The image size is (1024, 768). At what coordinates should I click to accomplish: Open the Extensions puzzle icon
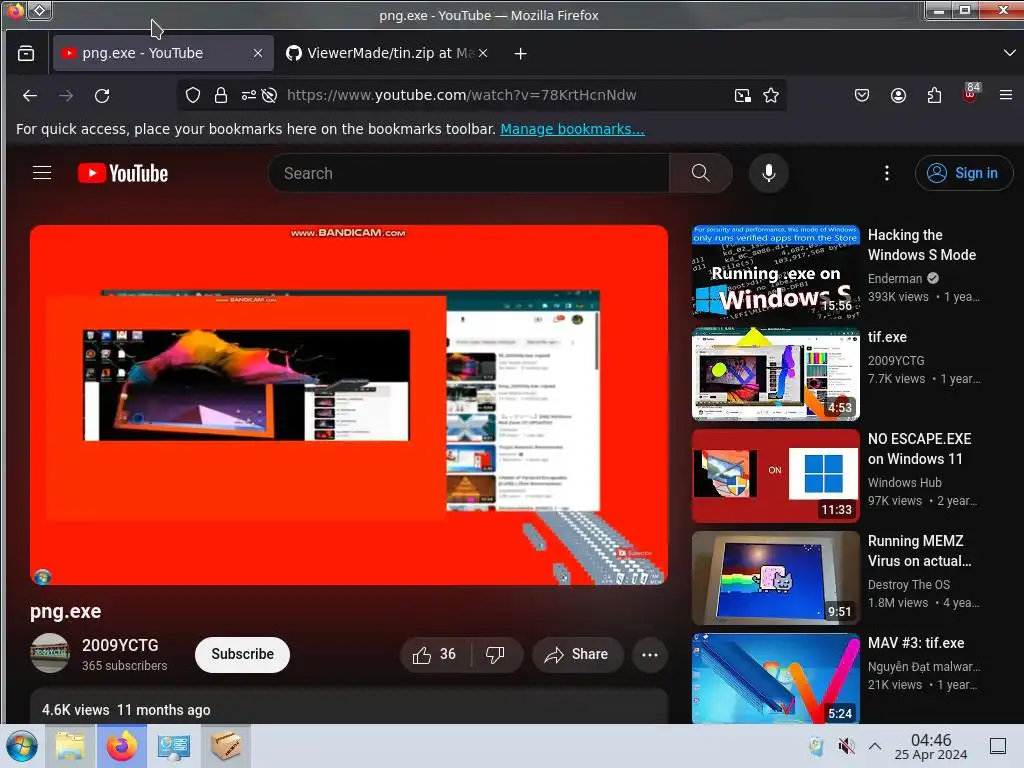[x=935, y=95]
